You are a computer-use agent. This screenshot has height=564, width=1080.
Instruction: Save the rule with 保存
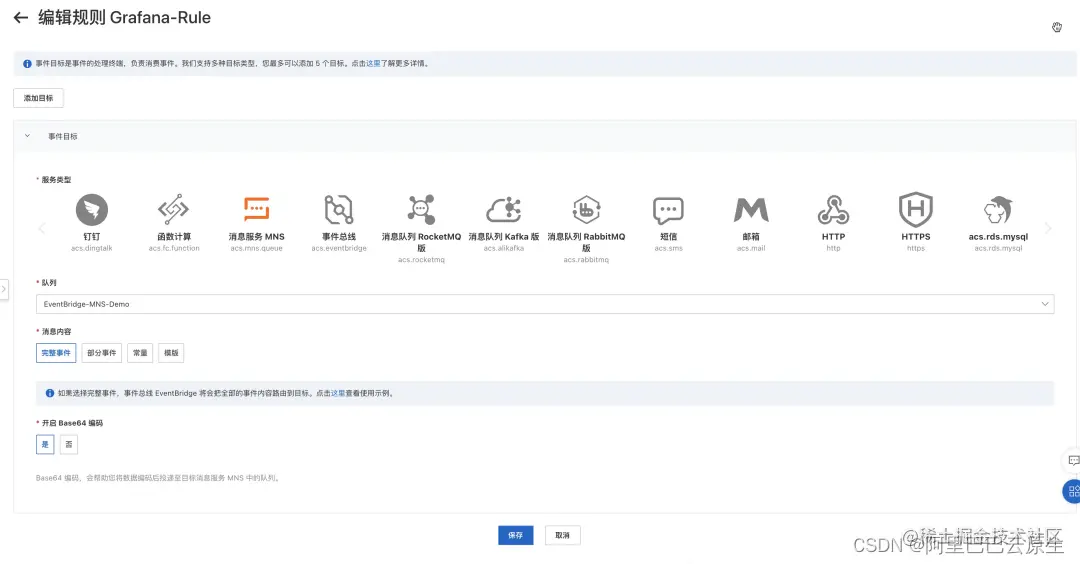click(515, 535)
